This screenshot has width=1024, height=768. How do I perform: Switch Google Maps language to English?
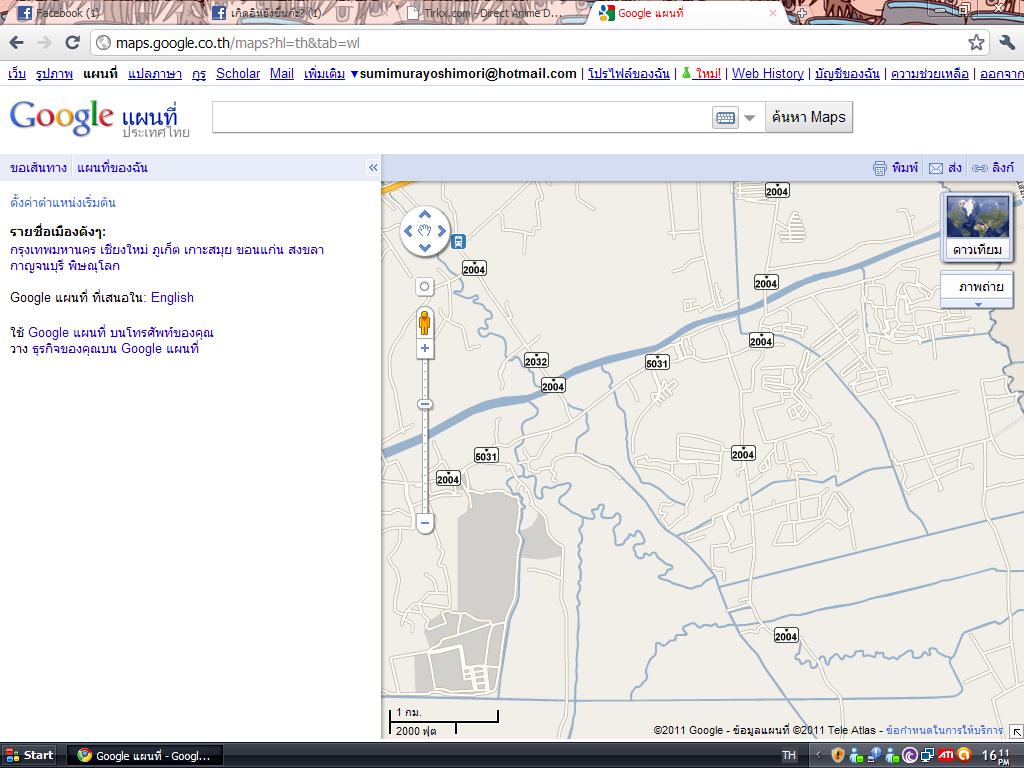[x=172, y=298]
